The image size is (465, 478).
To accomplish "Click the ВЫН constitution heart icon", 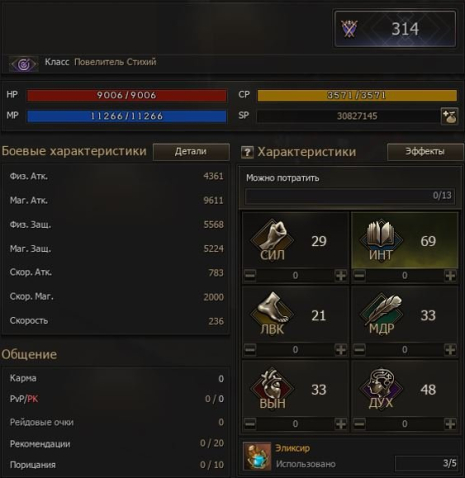I will click(272, 388).
